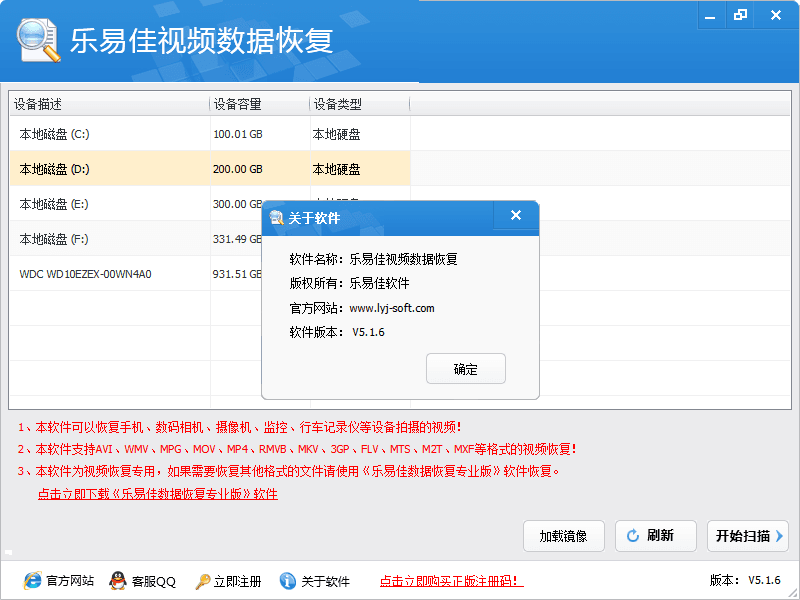The height and width of the screenshot is (600, 800).
Task: Click the 设备描述 column header
Action: pyautogui.click(x=110, y=104)
